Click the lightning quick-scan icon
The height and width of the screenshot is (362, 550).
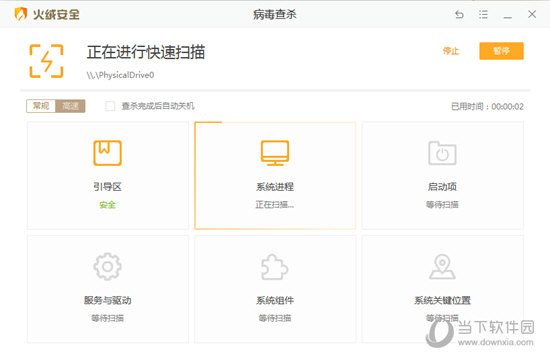pos(46,61)
